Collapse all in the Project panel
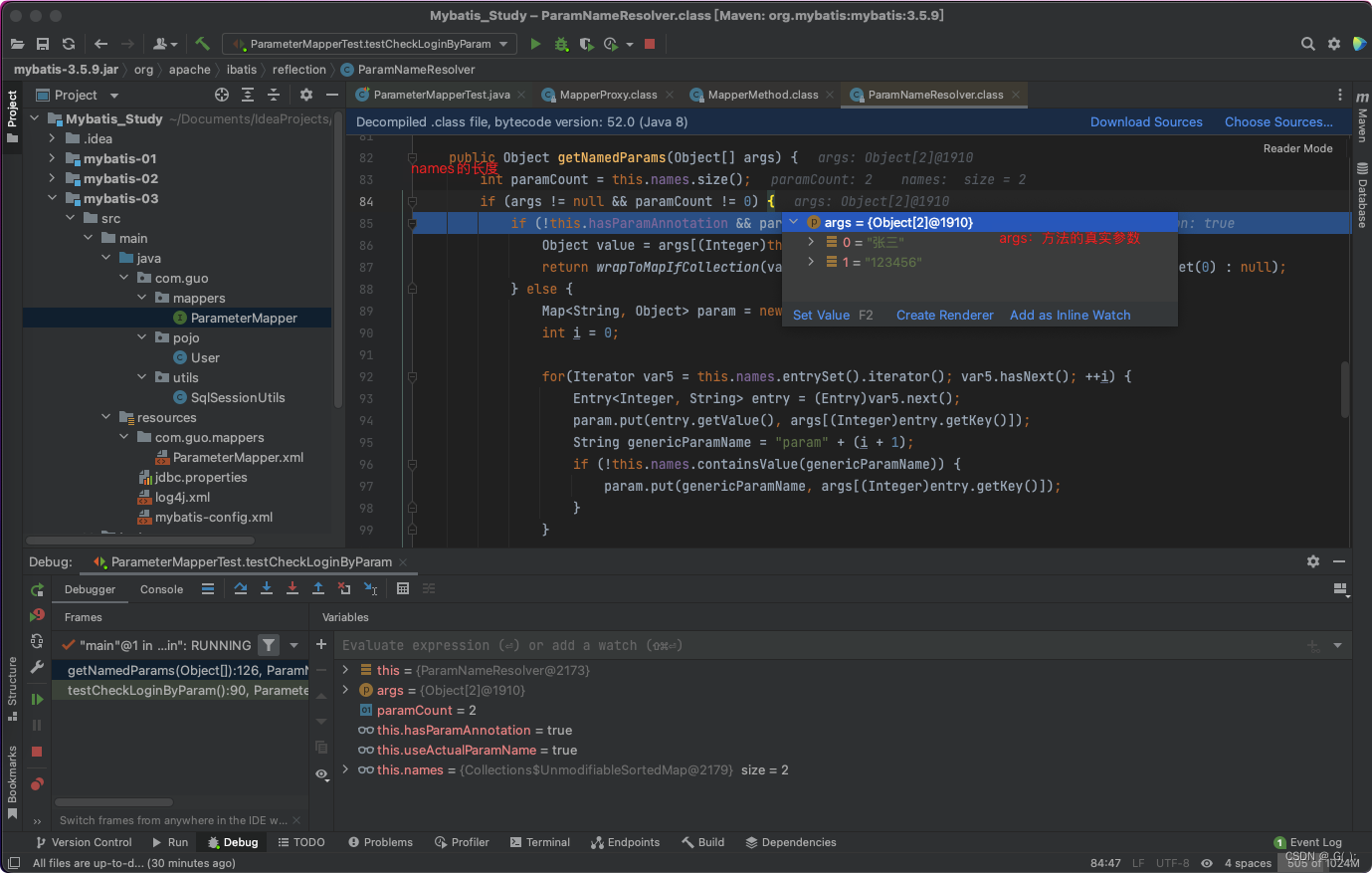The image size is (1372, 873). (274, 95)
